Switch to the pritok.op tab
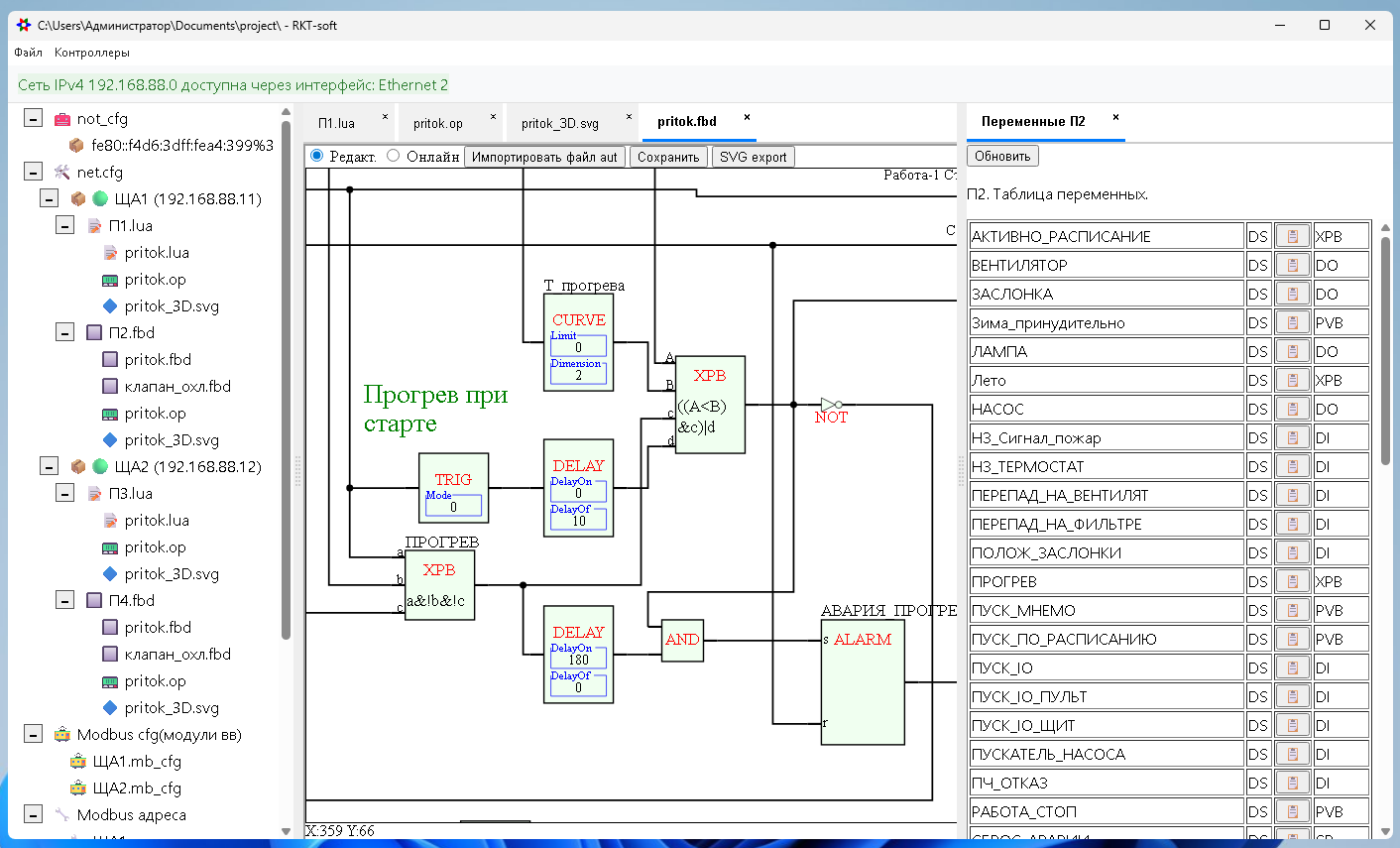The image size is (1400, 848). click(x=437, y=123)
